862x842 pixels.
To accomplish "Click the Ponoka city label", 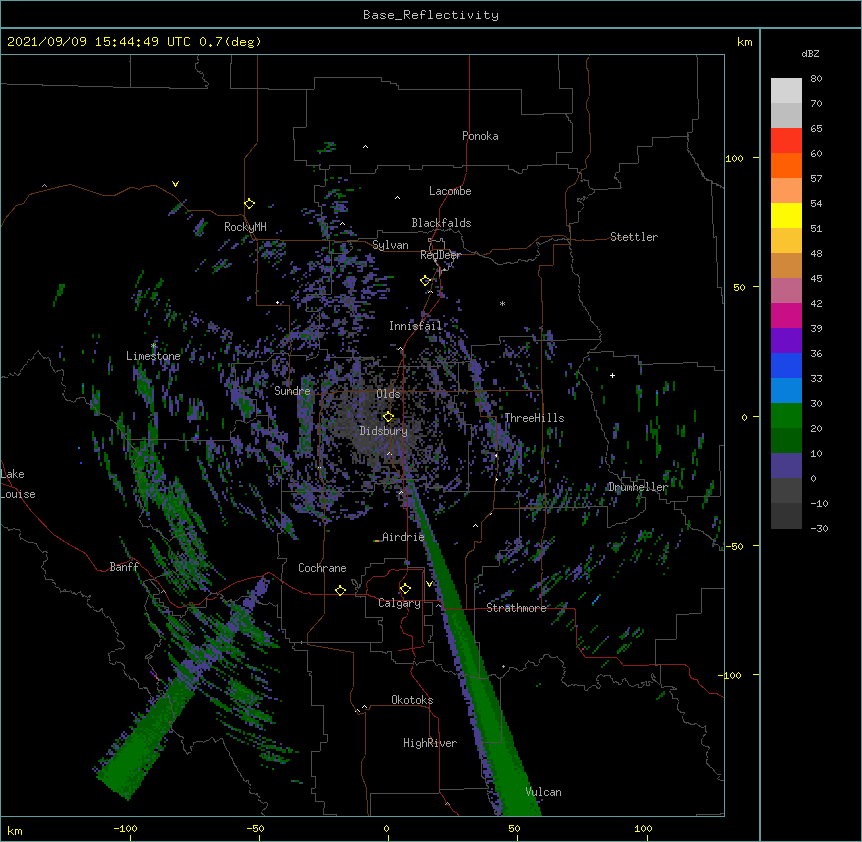I will pyautogui.click(x=480, y=136).
